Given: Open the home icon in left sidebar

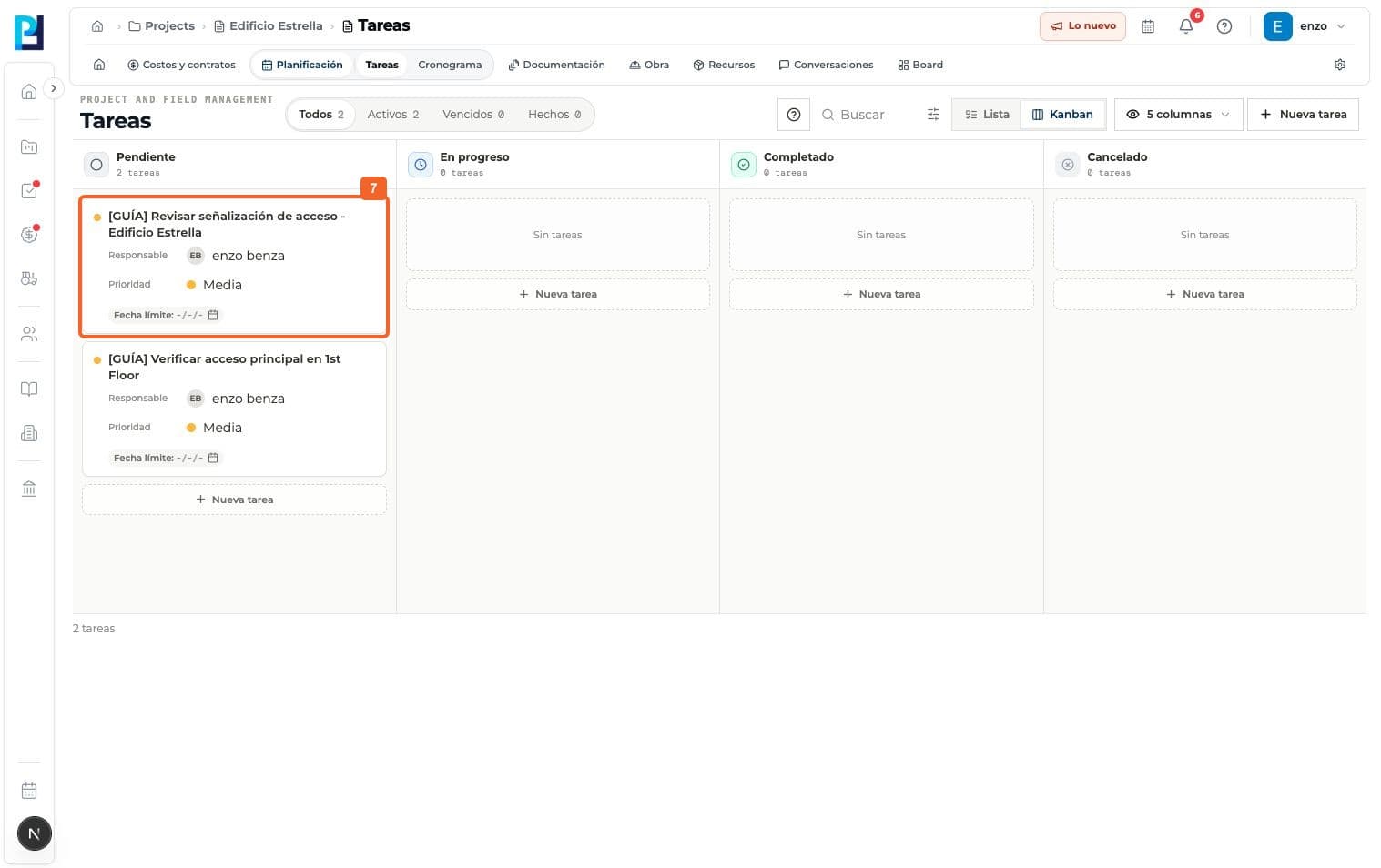Looking at the screenshot, I should [x=29, y=91].
